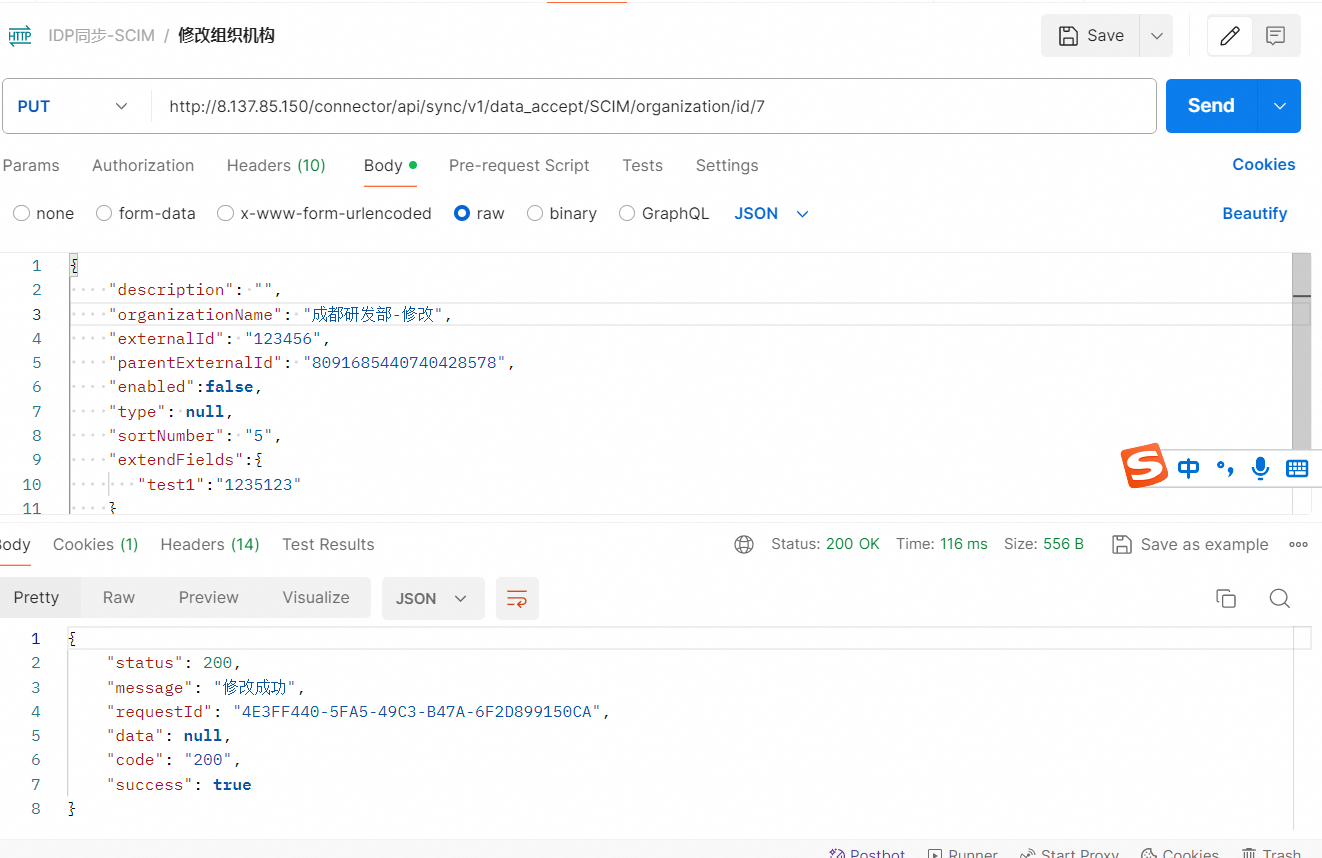This screenshot has height=858, width=1322.
Task: Toggle the response line wrap icon
Action: tap(516, 598)
